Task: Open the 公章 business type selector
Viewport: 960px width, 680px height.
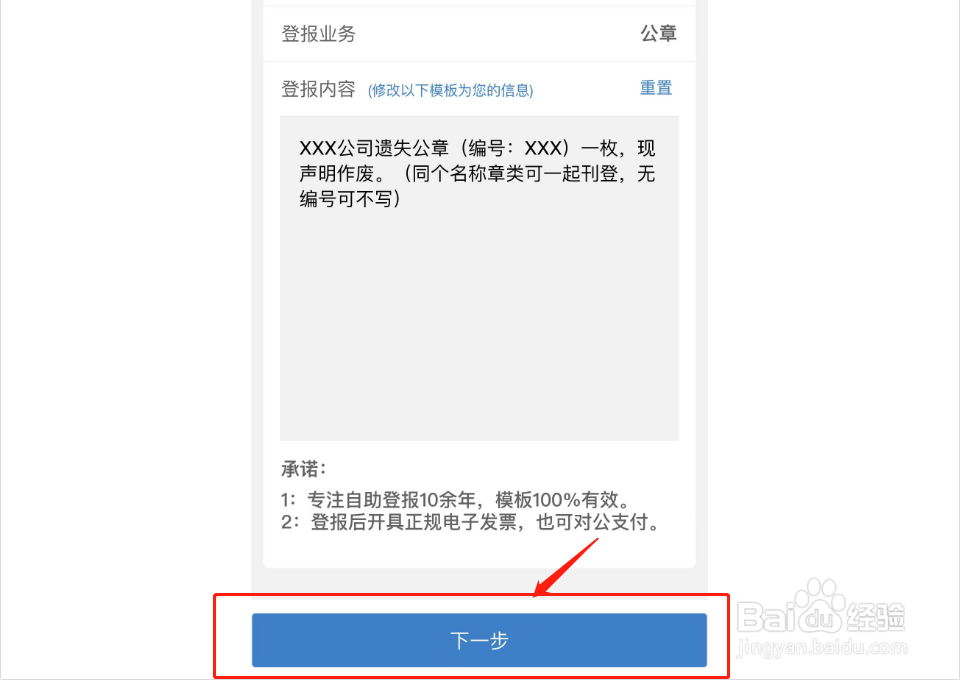Action: click(x=658, y=33)
